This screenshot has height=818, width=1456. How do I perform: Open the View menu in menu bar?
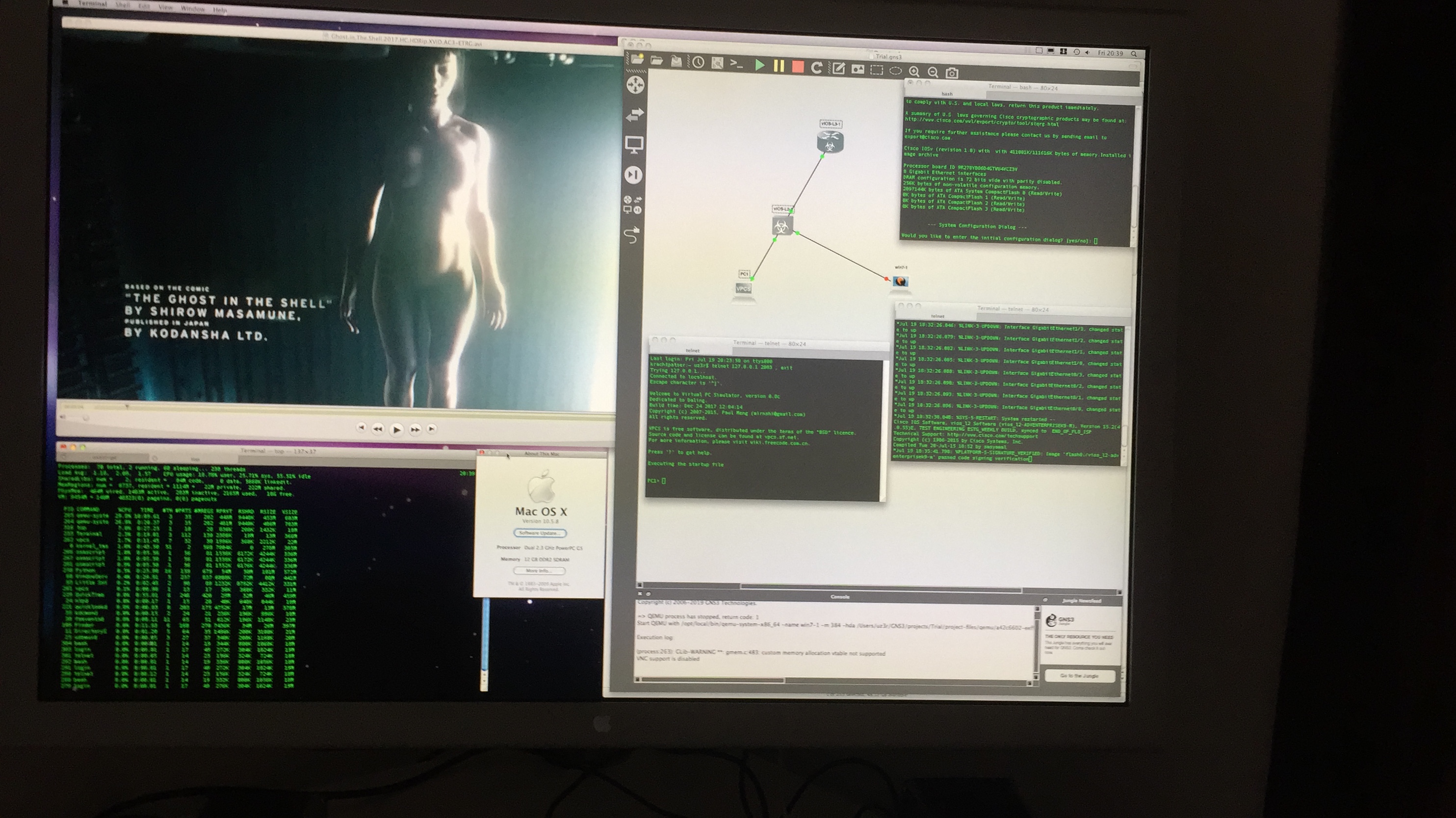point(165,7)
